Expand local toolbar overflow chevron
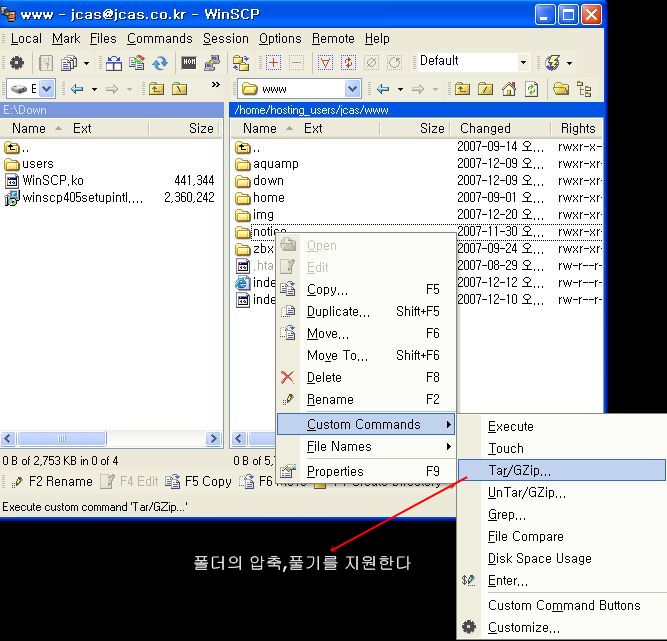The image size is (667, 641). point(216,85)
